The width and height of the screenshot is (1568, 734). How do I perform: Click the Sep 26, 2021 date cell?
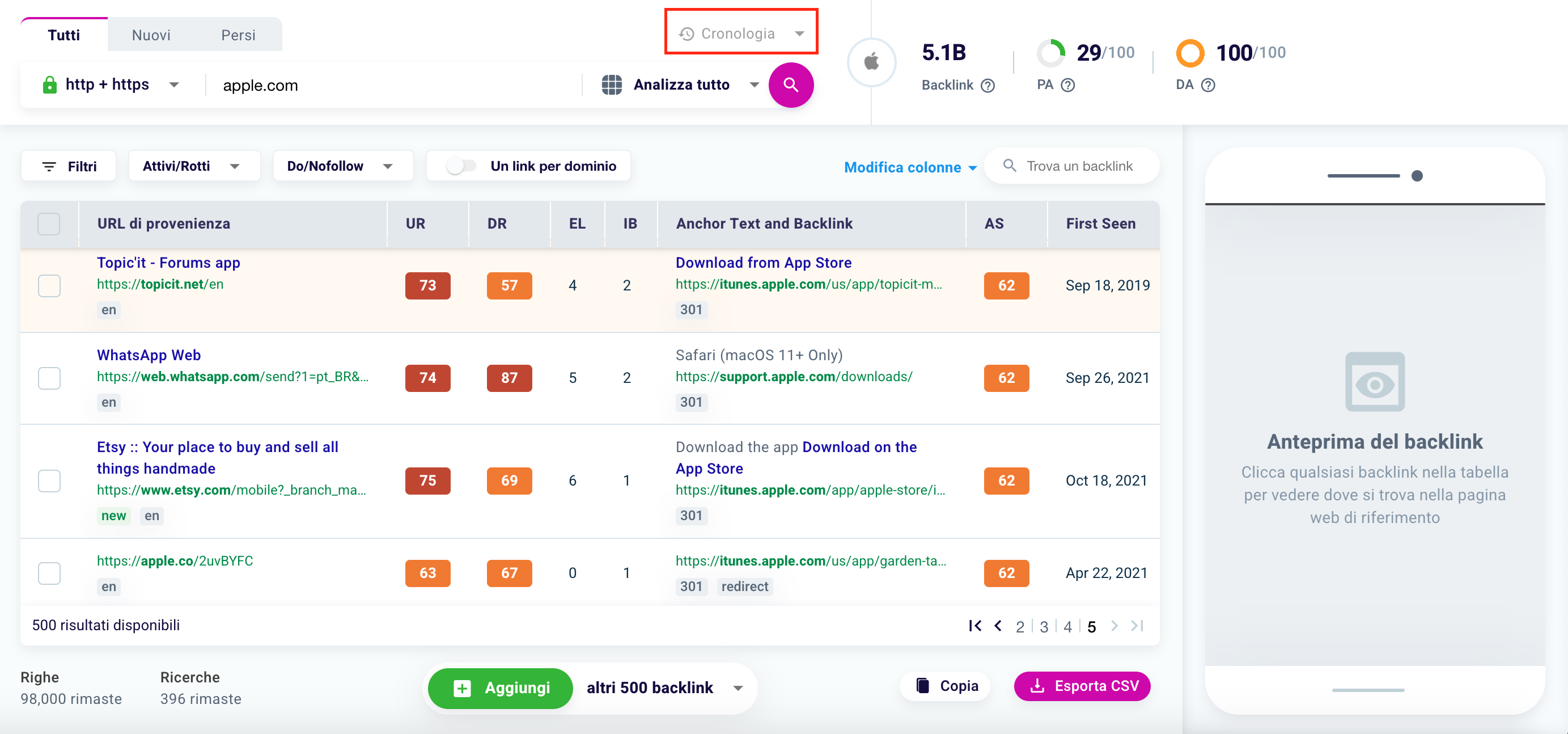click(x=1107, y=378)
